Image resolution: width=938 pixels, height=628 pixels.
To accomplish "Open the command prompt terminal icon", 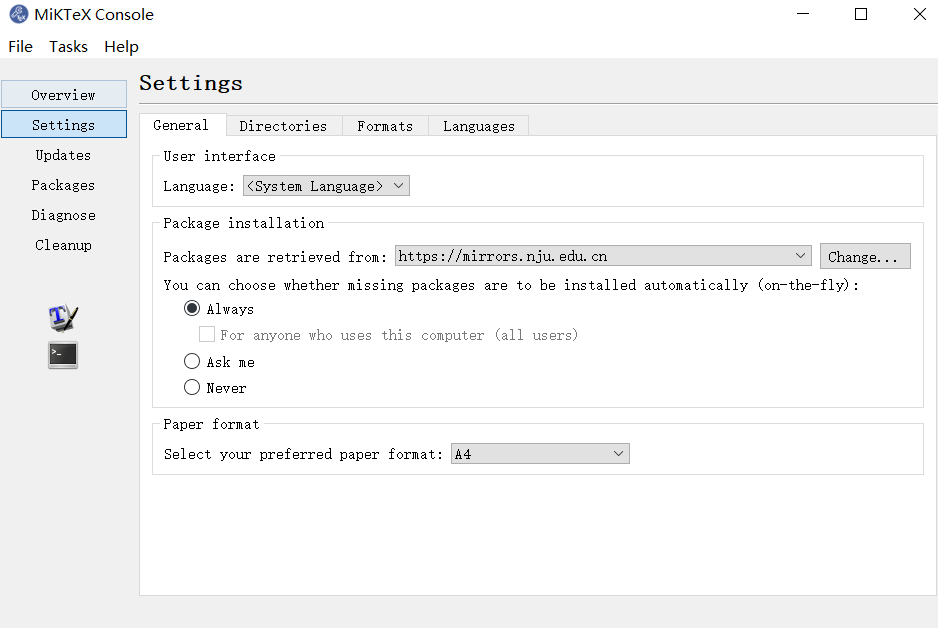I will [x=63, y=355].
